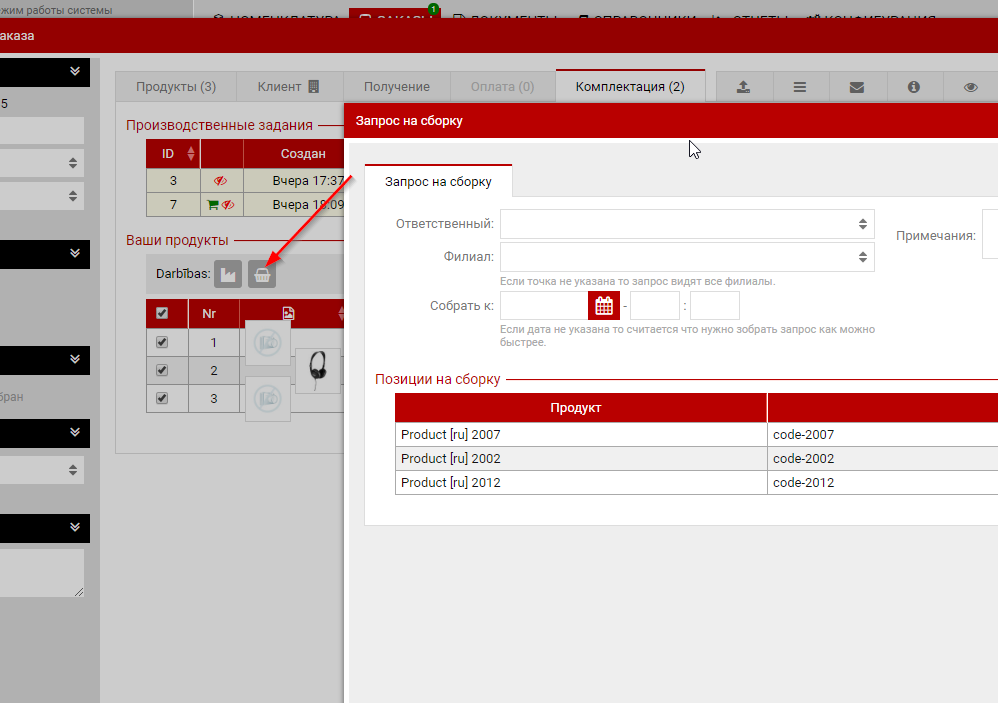Uncheck the checkbox for product row 1

point(162,342)
